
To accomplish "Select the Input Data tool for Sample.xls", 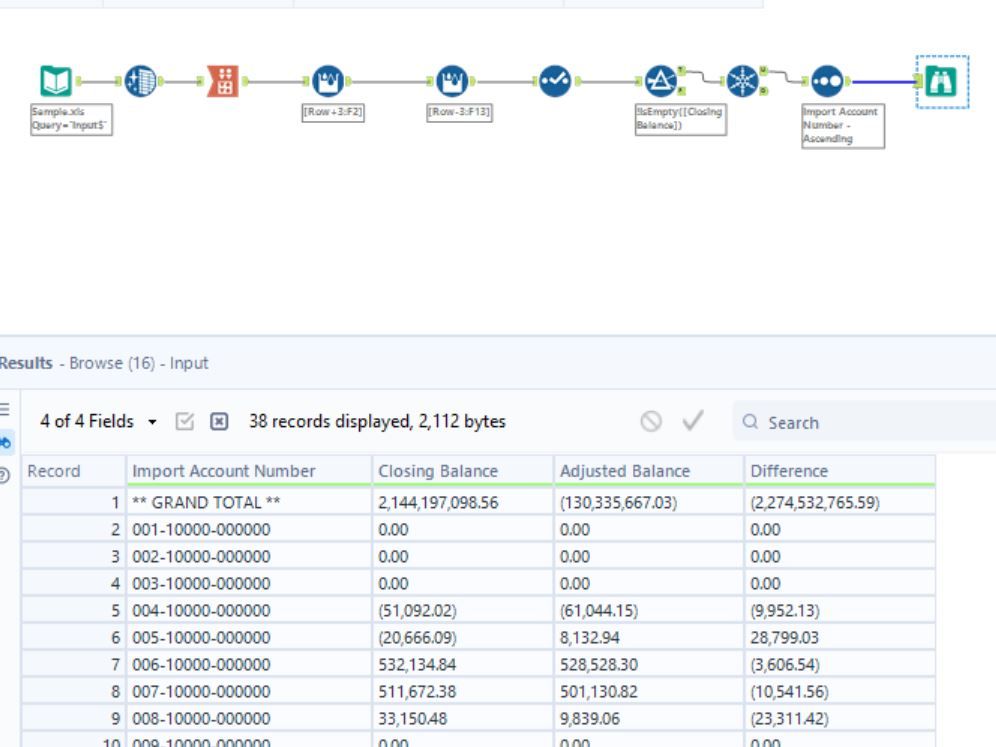I will [x=56, y=81].
